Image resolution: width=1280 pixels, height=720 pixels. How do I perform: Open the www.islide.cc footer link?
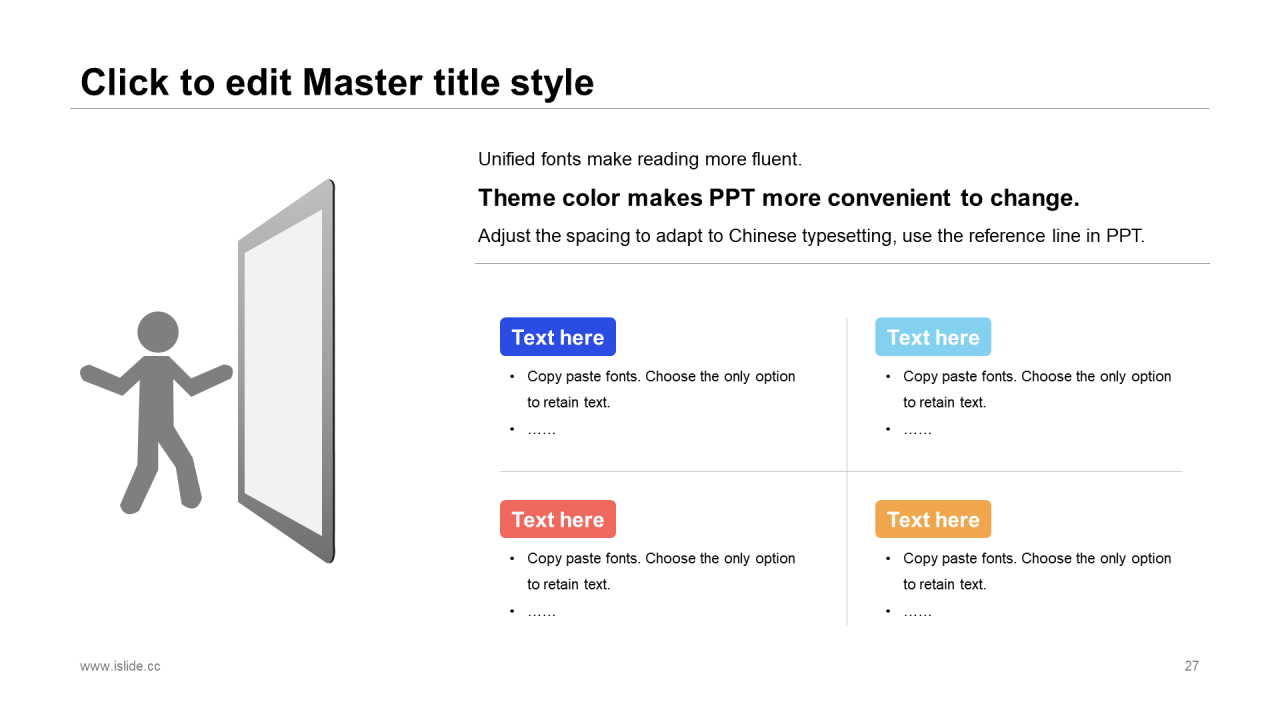[120, 666]
